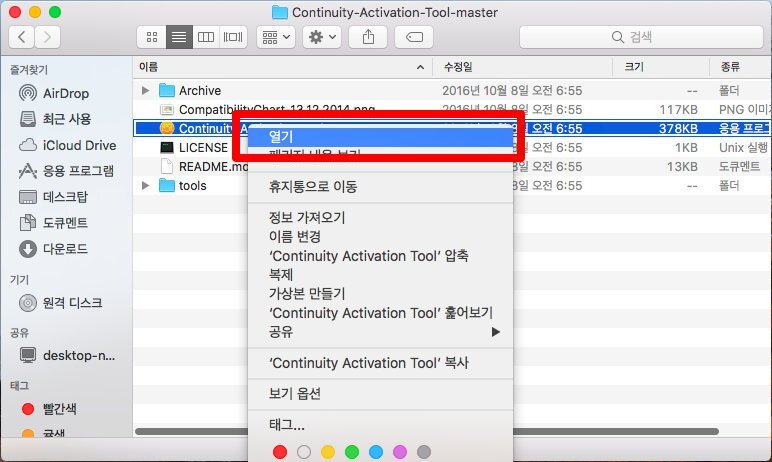Choose 'Continuity Activation Tool' 압축

(380, 256)
